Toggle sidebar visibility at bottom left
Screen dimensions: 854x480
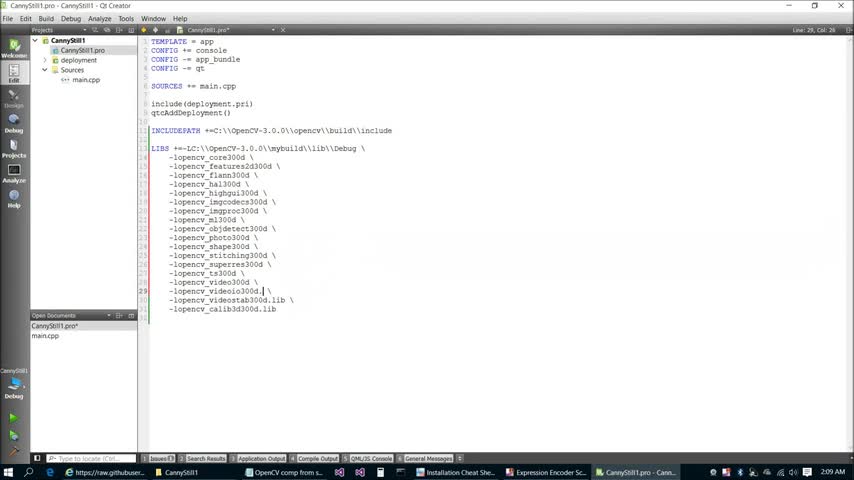point(37,459)
